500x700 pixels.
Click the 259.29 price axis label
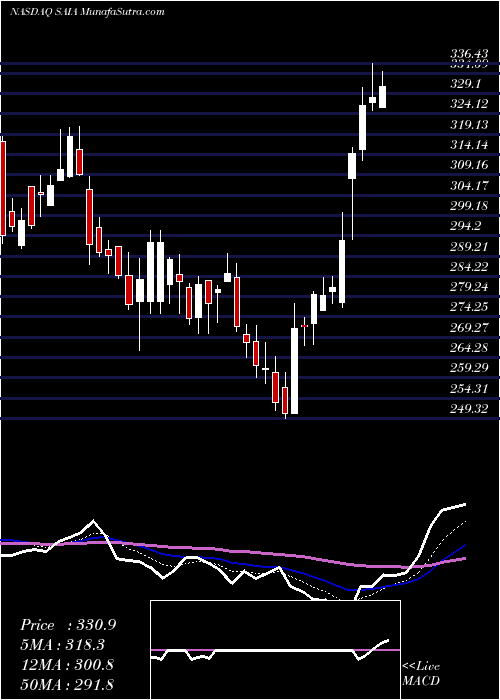(x=469, y=369)
